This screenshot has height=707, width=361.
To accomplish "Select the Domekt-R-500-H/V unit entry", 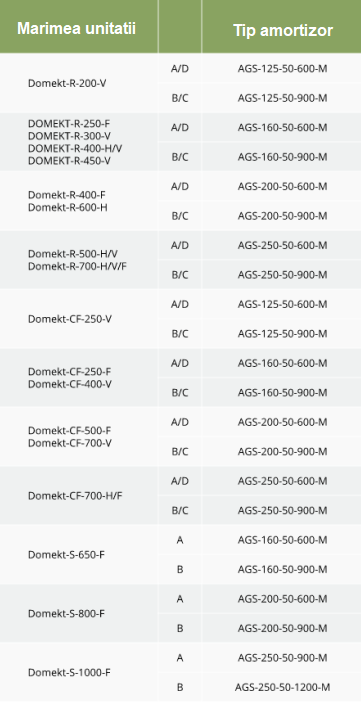I will 73,254.
